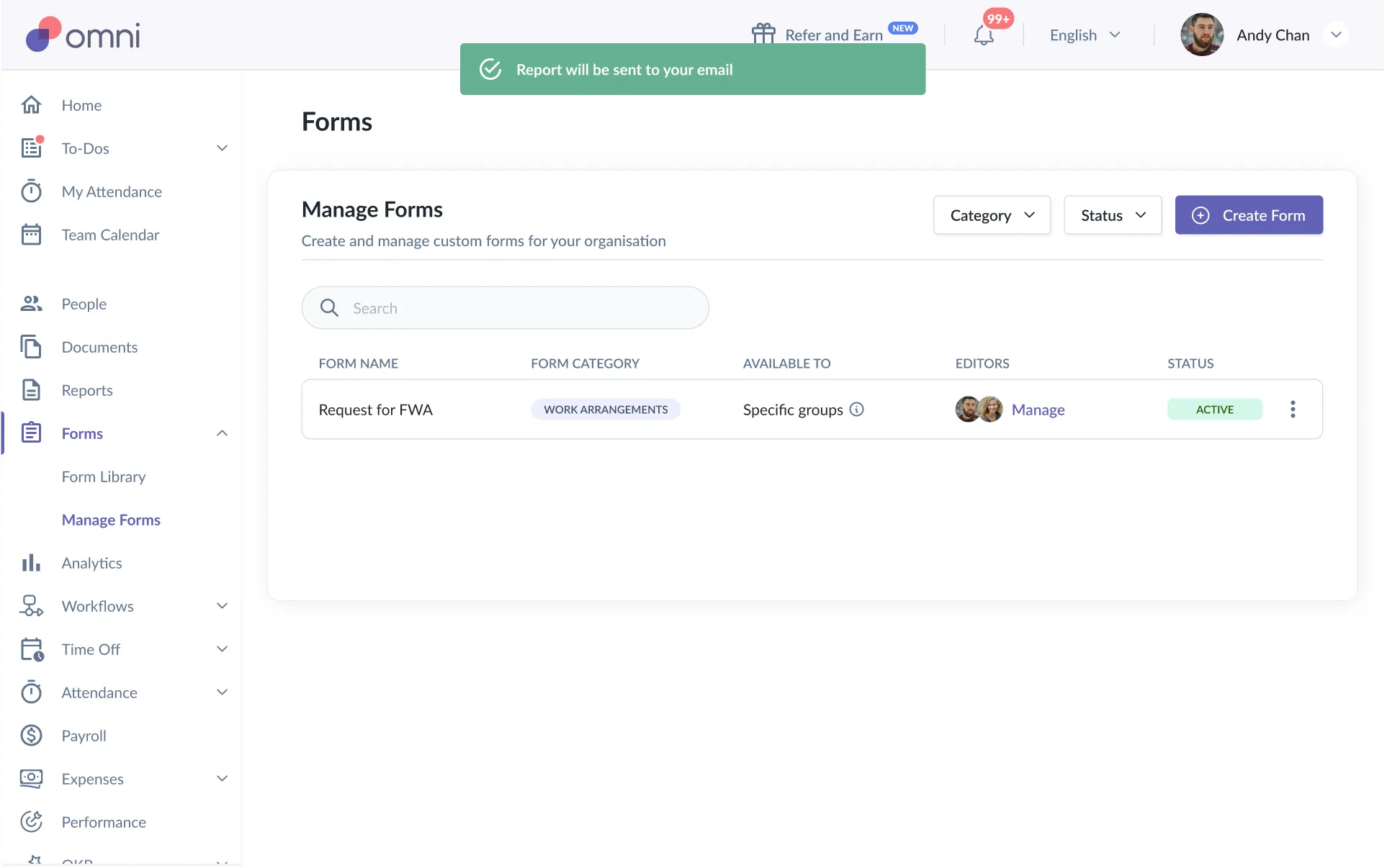Click the Home icon in sidebar
The image size is (1387, 868).
click(32, 105)
